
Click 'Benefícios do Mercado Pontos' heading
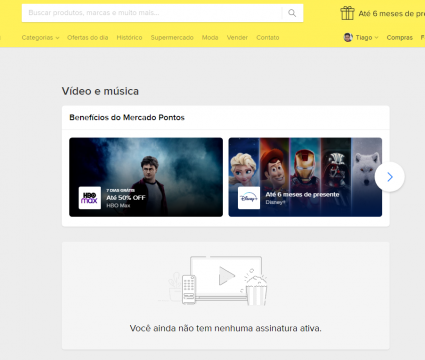pos(127,117)
